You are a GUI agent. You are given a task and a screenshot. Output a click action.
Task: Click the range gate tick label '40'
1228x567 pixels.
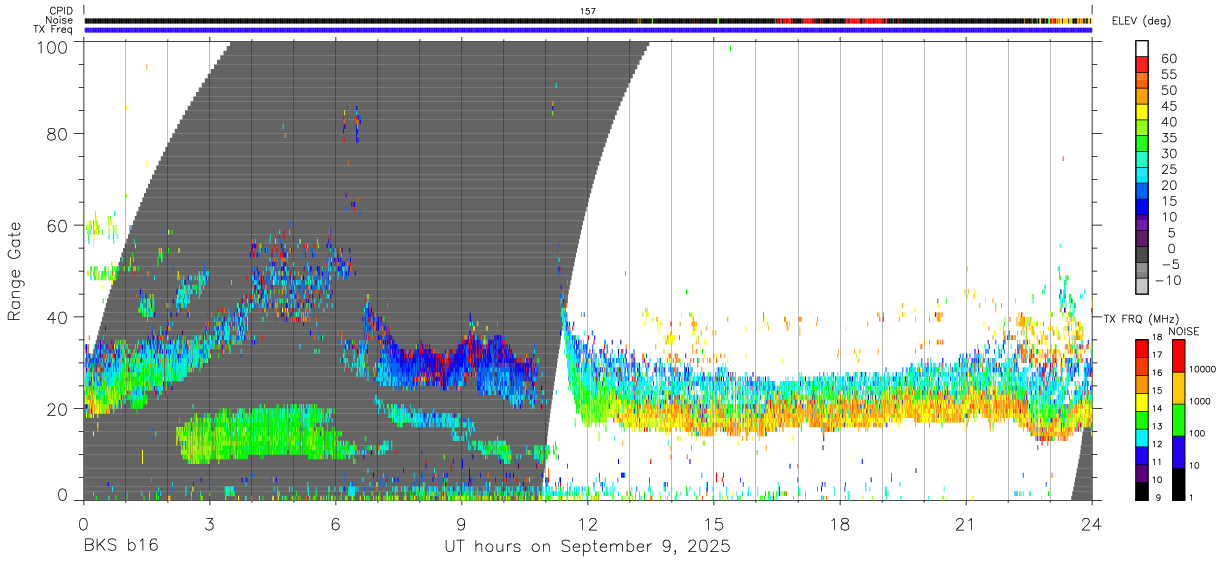[x=57, y=317]
